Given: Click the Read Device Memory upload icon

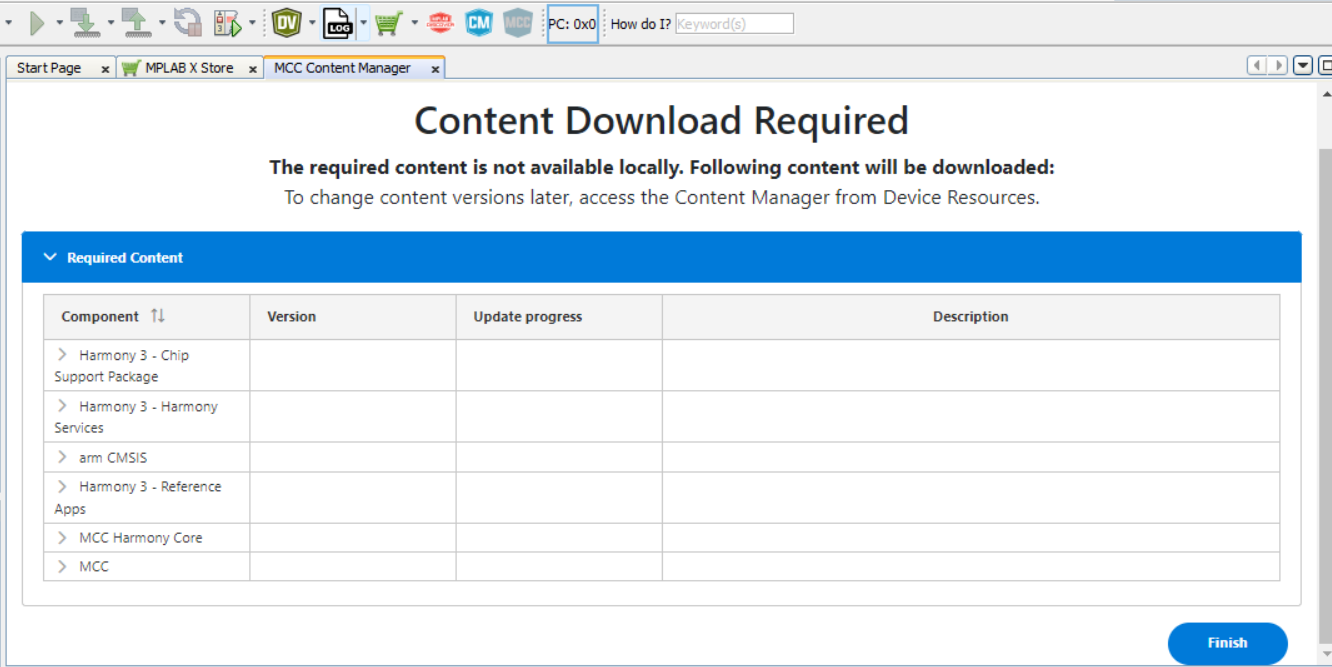Looking at the screenshot, I should [135, 23].
